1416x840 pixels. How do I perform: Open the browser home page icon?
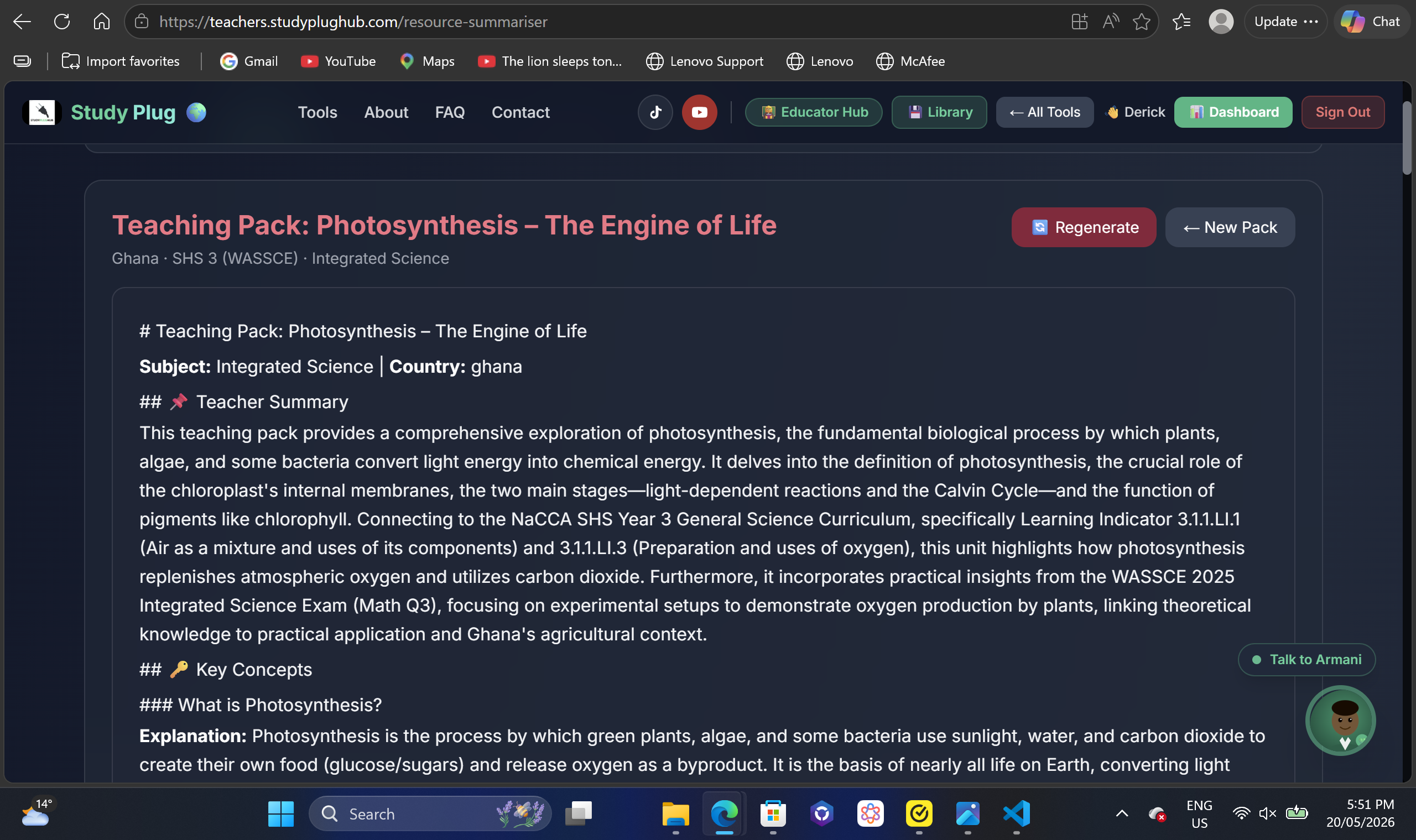(101, 22)
